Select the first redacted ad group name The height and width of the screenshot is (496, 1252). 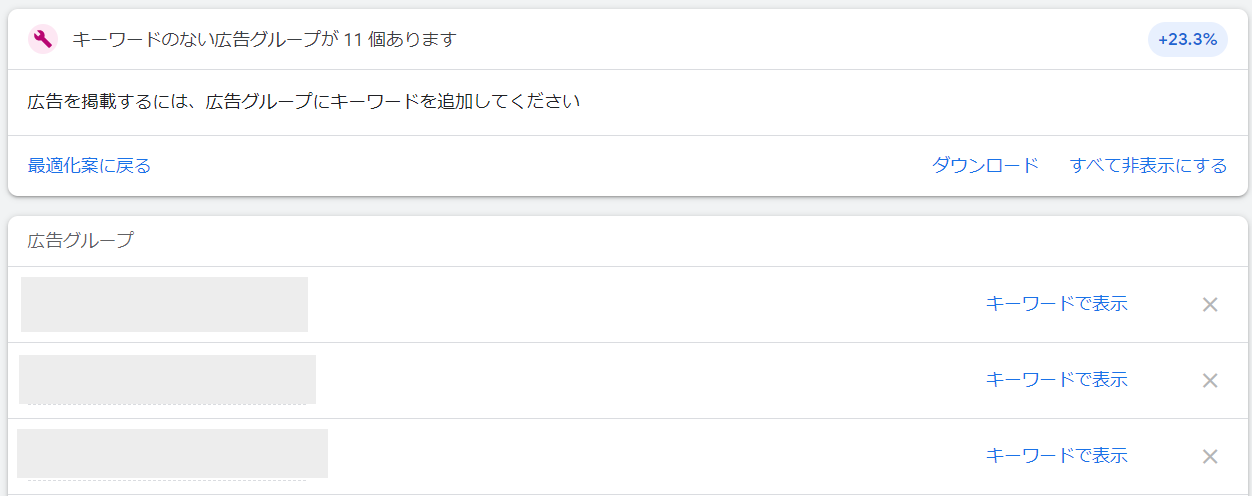(164, 304)
